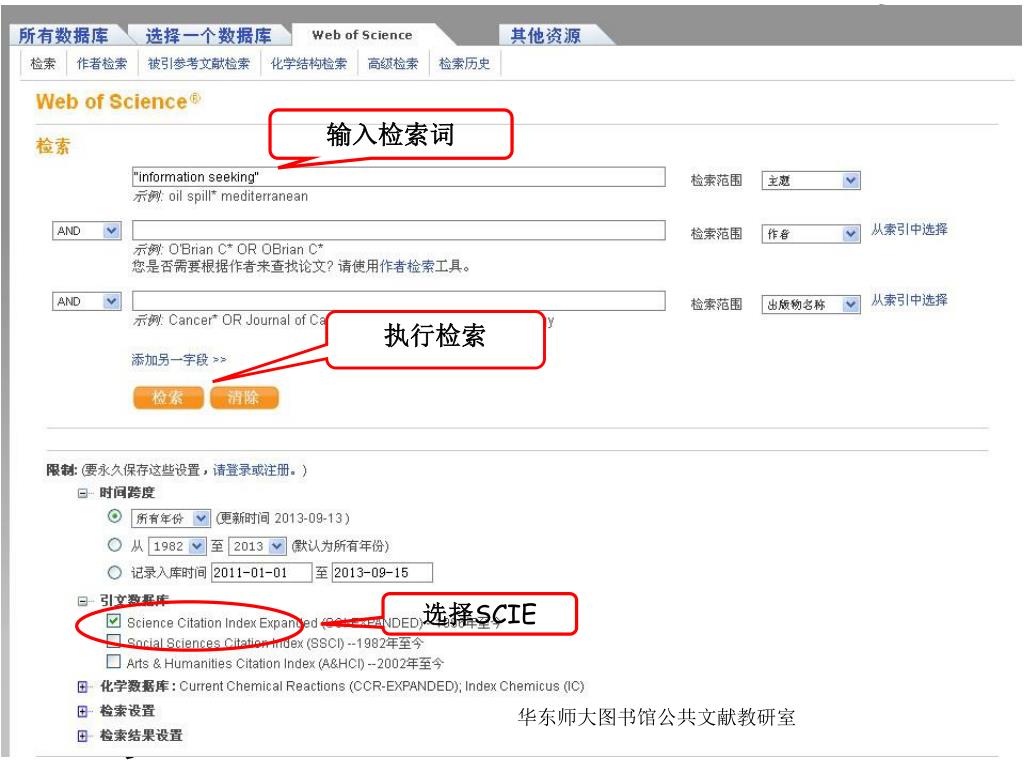Open the 出版物名称 search range dropdown
The height and width of the screenshot is (768, 1024).
coord(810,304)
